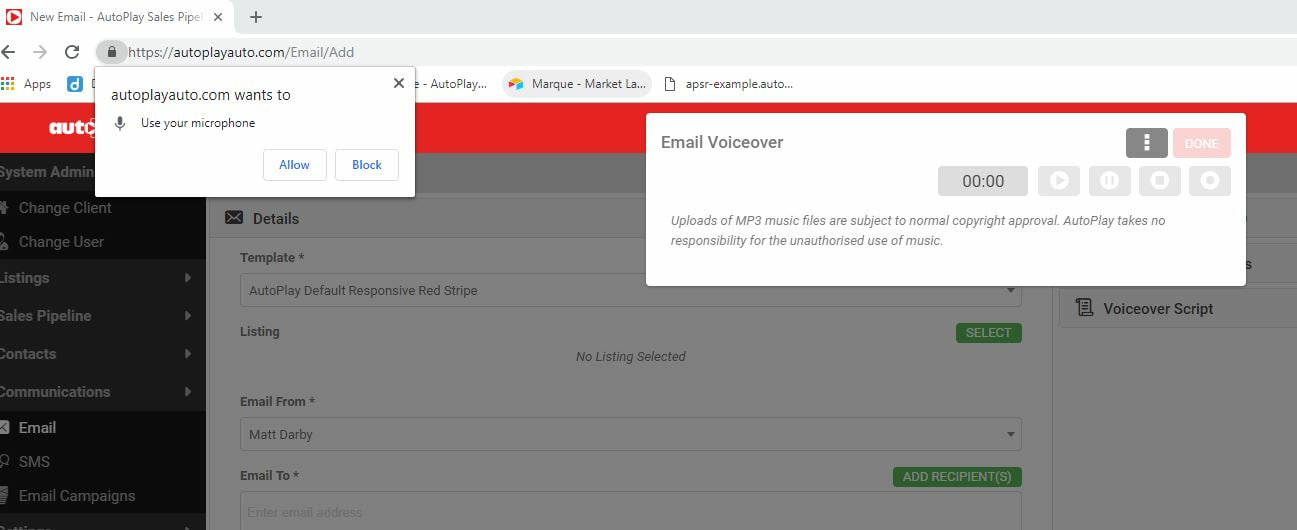Open Email in the sidebar

37,428
